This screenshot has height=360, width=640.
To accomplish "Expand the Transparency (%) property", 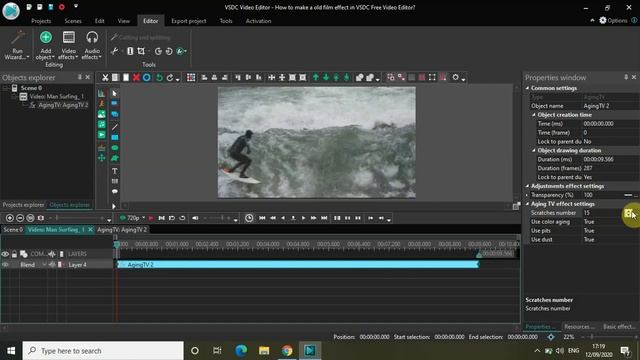I will click(527, 195).
